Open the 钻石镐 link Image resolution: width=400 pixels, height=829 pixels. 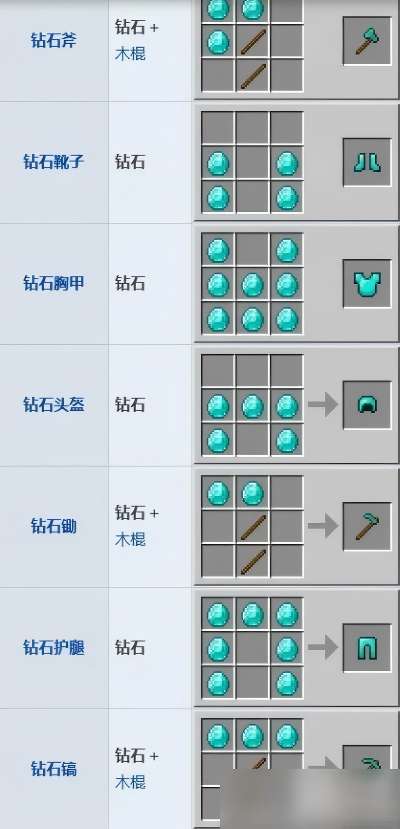(54, 768)
